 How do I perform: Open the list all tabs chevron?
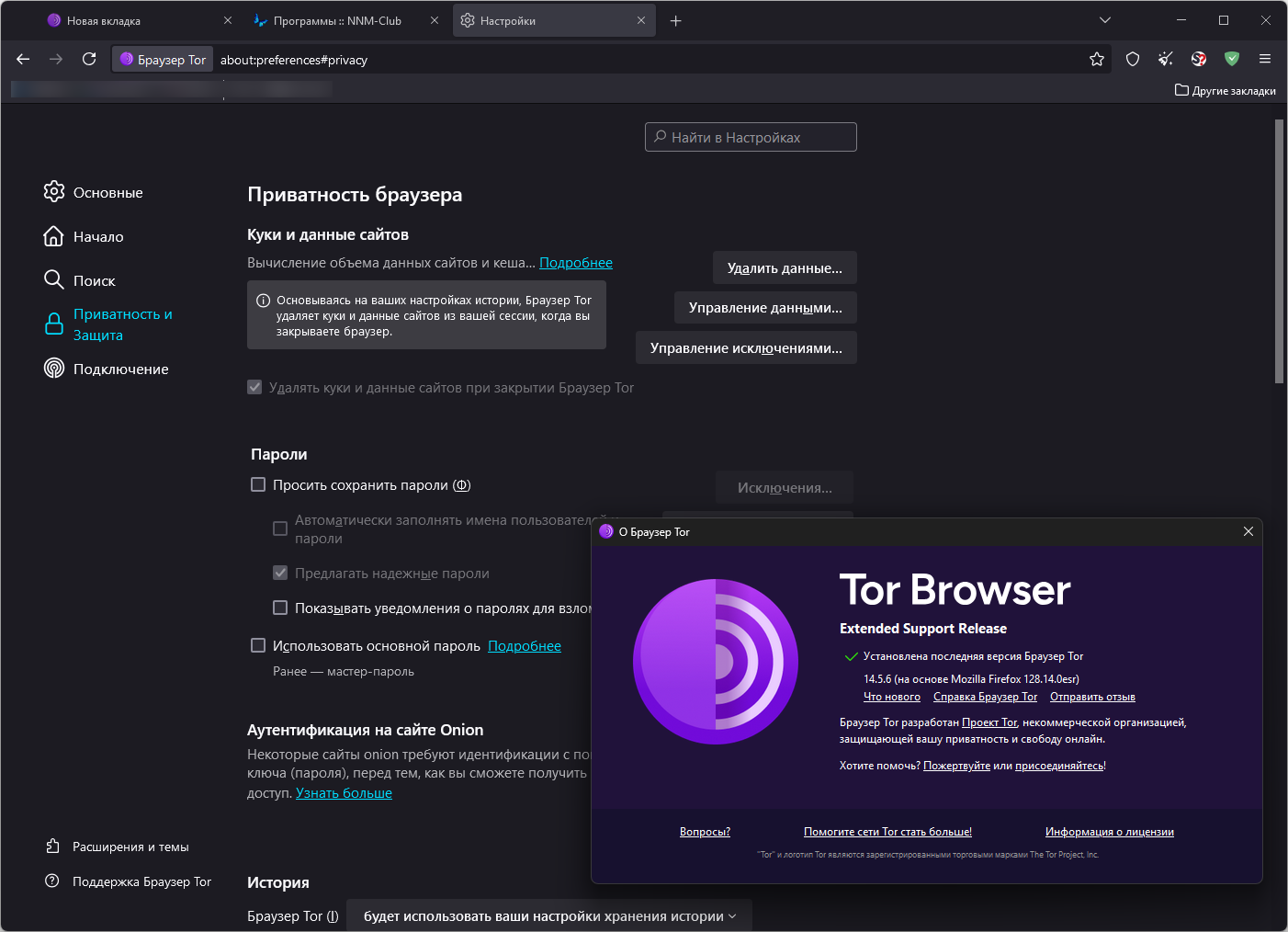pos(1105,20)
